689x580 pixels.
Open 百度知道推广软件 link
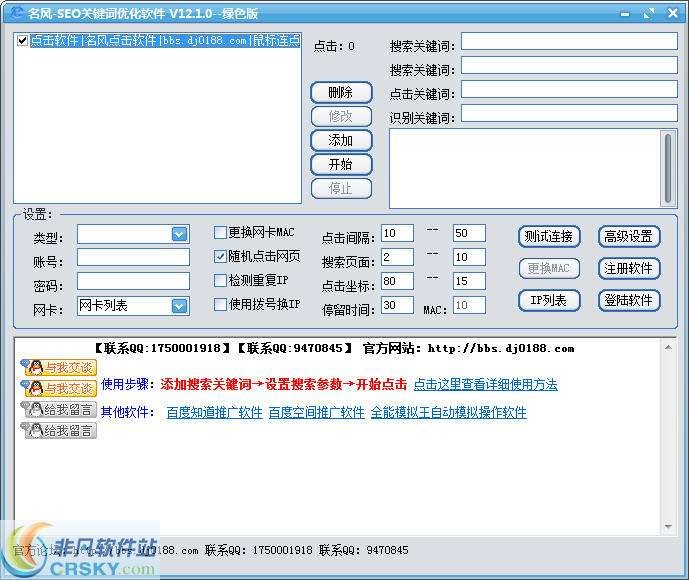(214, 412)
